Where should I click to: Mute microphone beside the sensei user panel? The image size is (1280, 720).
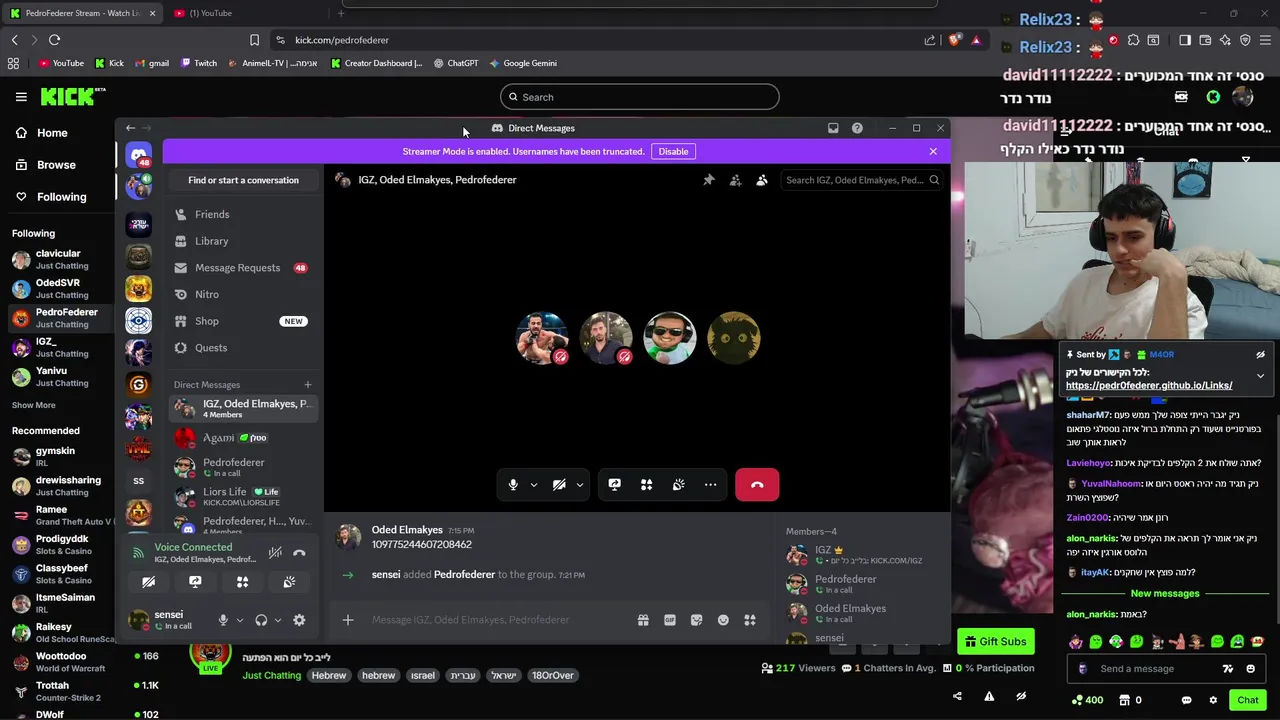tap(223, 620)
